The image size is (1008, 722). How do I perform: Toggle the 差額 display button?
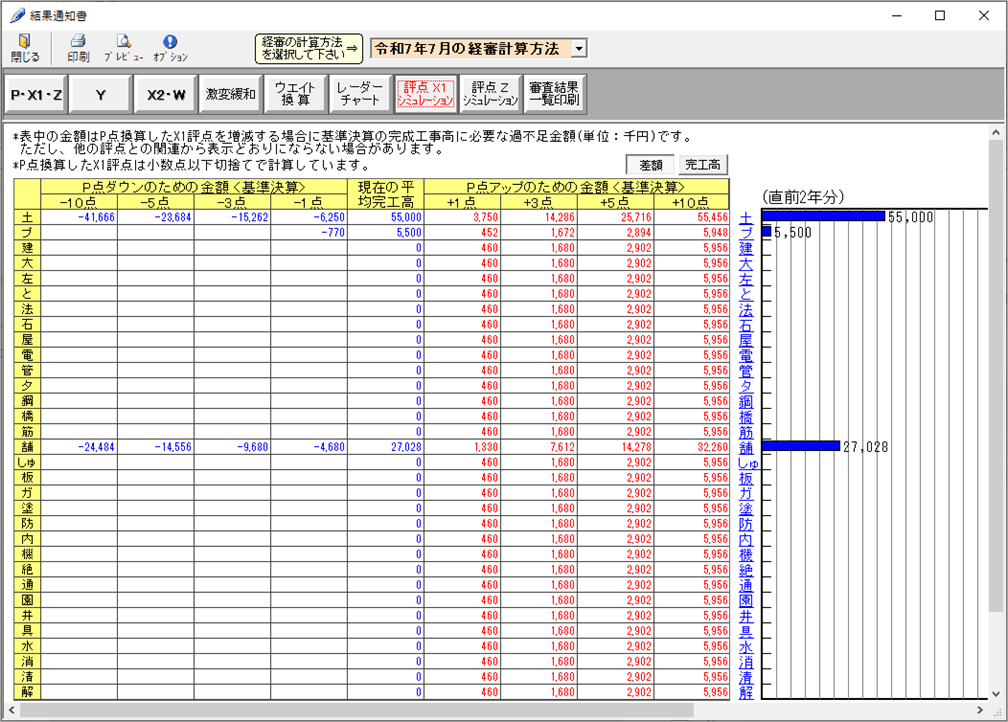[x=651, y=165]
